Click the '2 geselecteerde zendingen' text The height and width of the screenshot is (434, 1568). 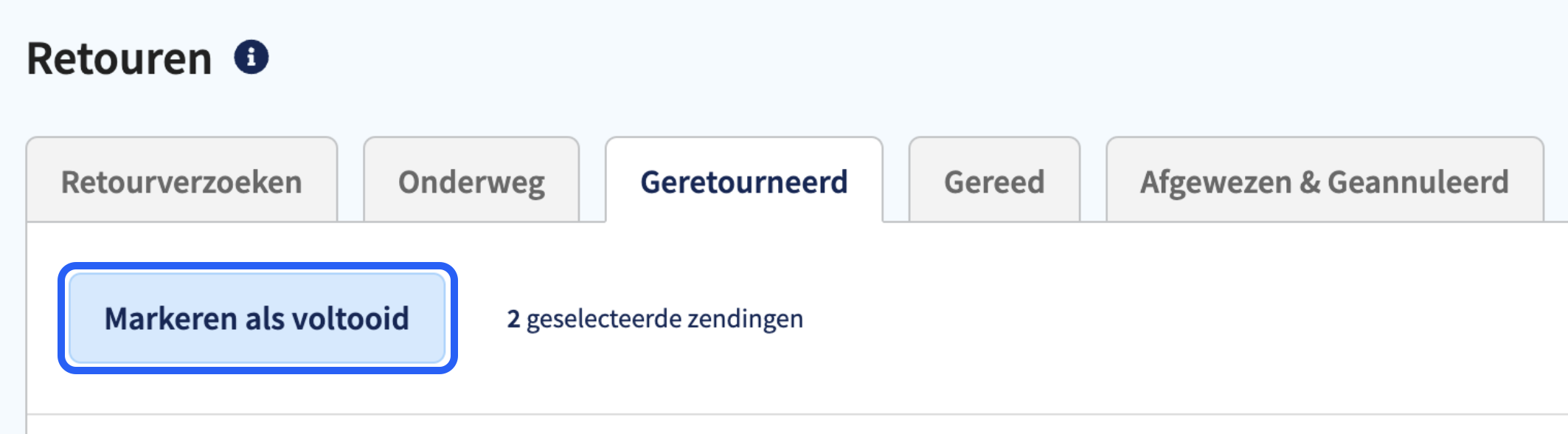click(x=655, y=319)
